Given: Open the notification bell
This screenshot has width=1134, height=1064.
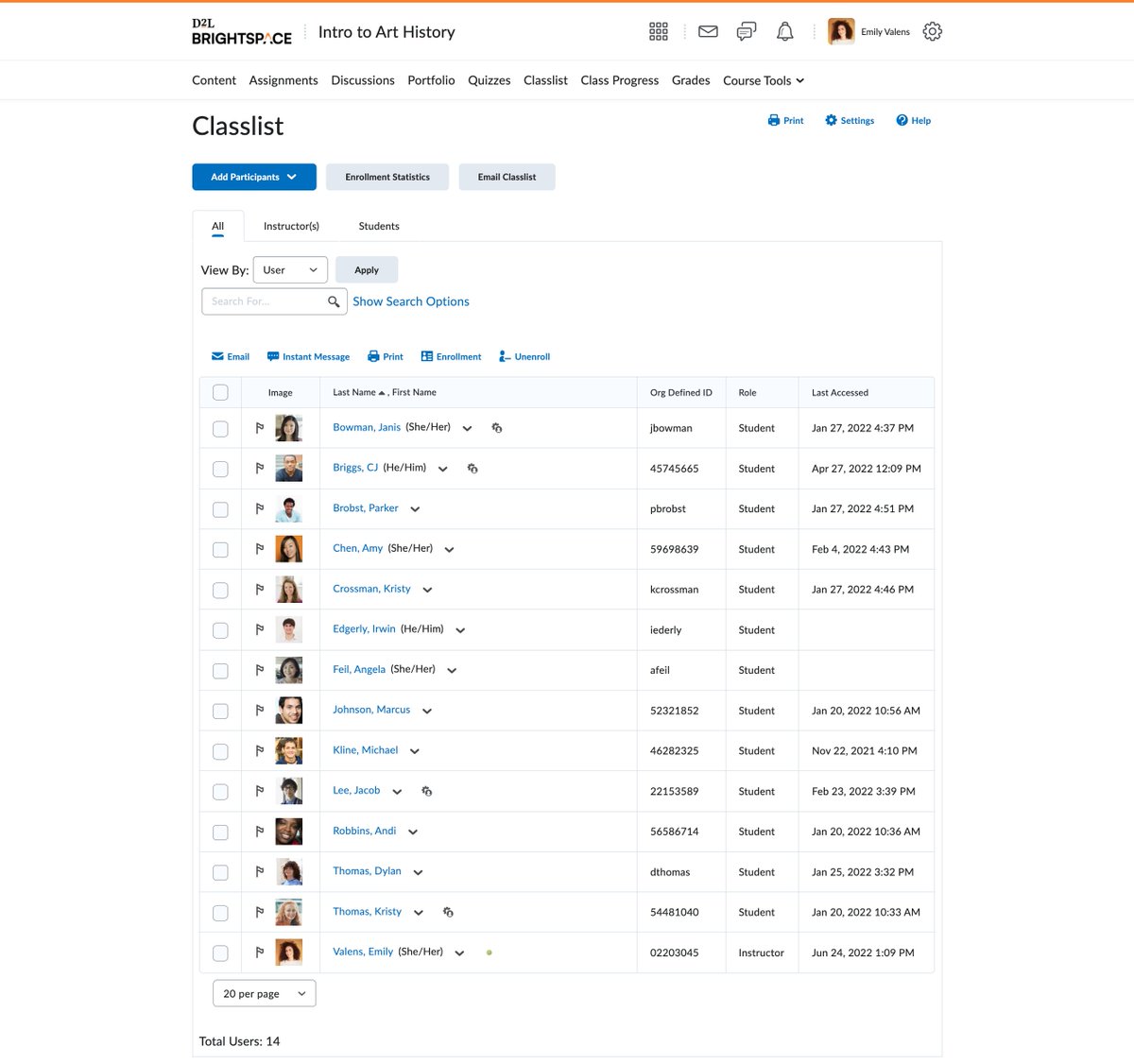Looking at the screenshot, I should [784, 31].
